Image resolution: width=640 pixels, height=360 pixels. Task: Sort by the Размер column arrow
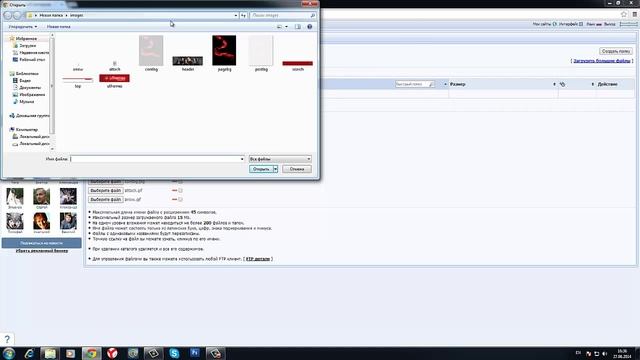pos(554,84)
